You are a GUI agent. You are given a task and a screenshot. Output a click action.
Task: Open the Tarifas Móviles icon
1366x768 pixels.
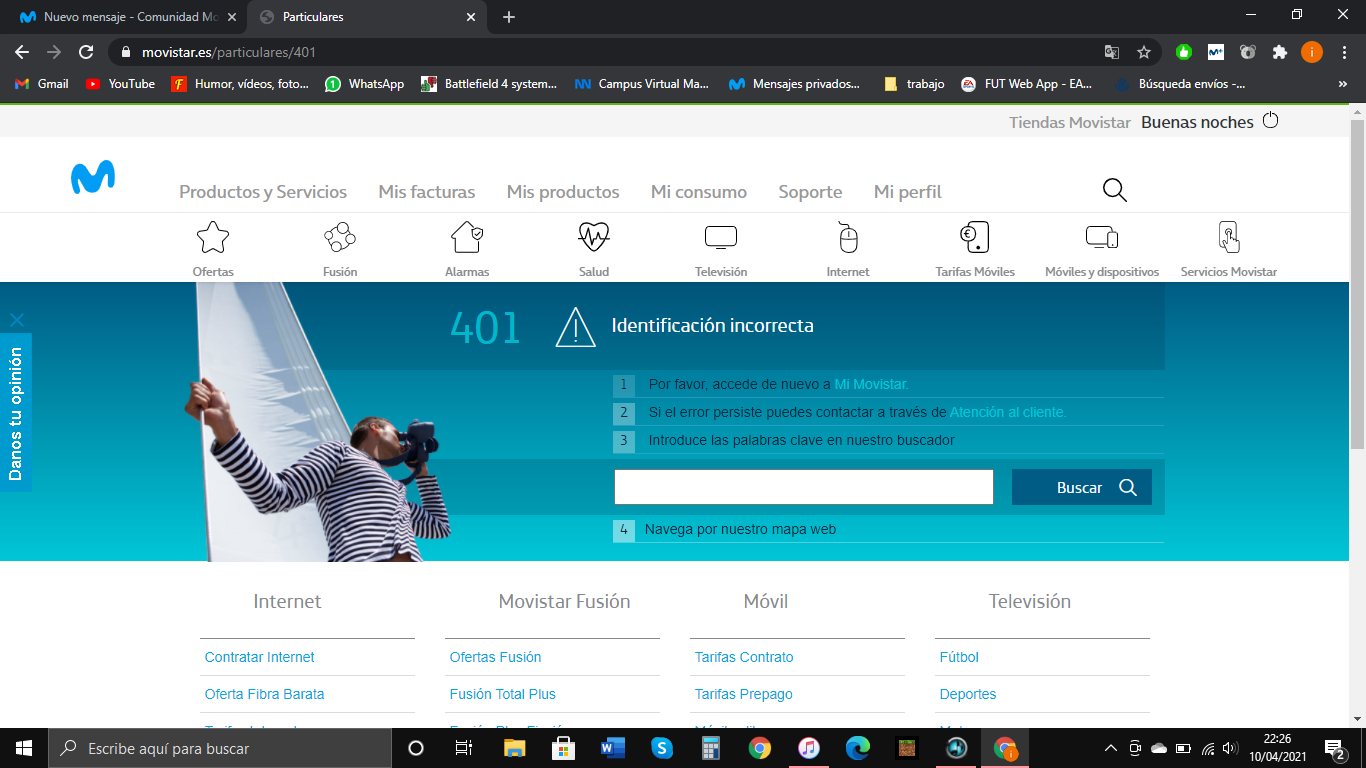(x=974, y=238)
